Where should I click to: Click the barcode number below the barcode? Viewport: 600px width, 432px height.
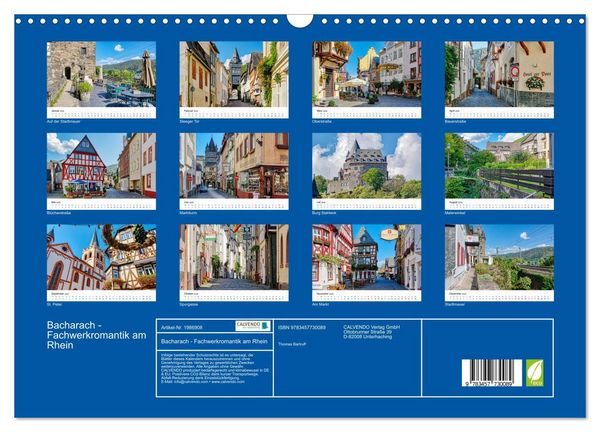488,384
